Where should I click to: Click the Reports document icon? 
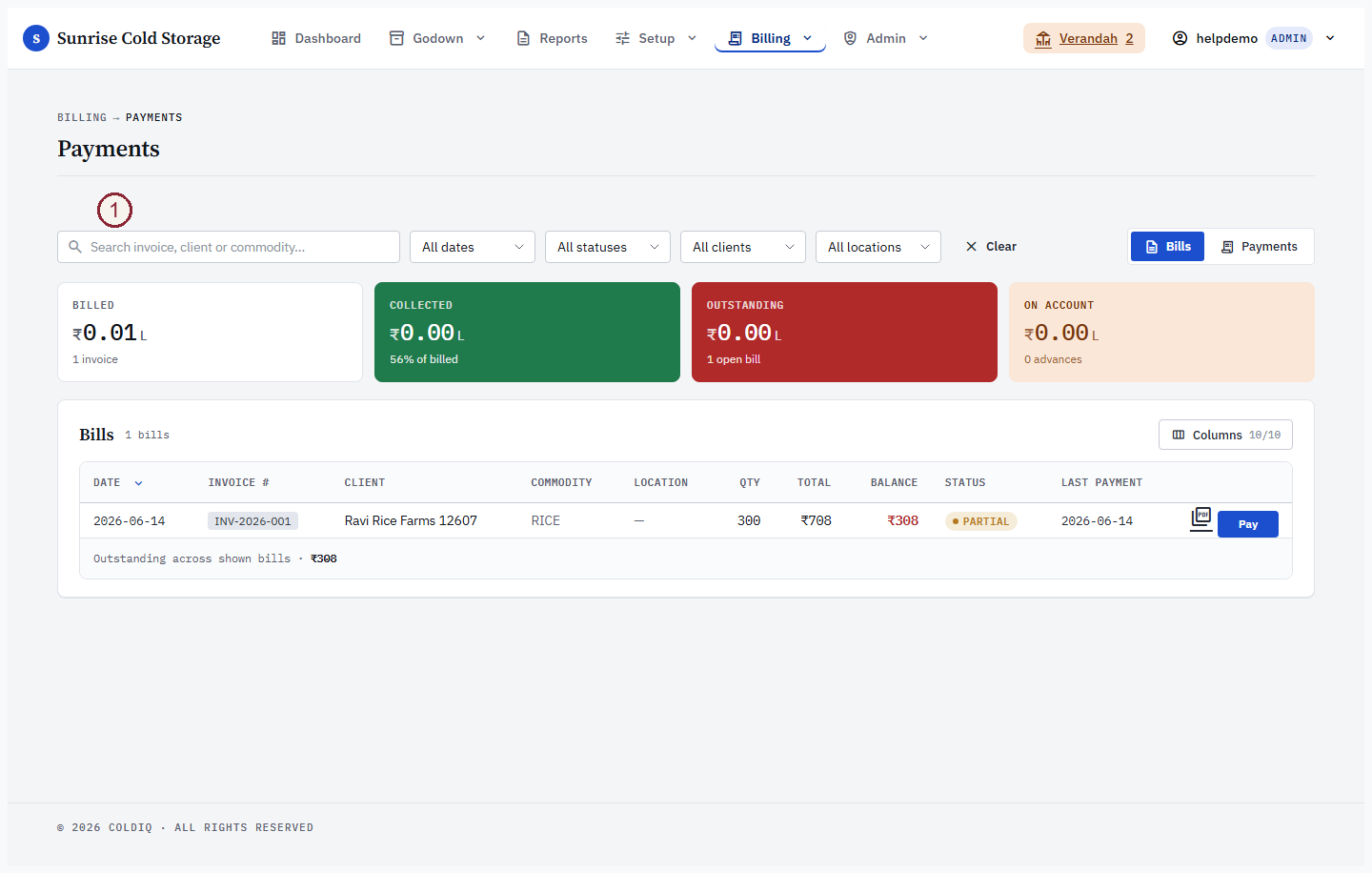523,38
